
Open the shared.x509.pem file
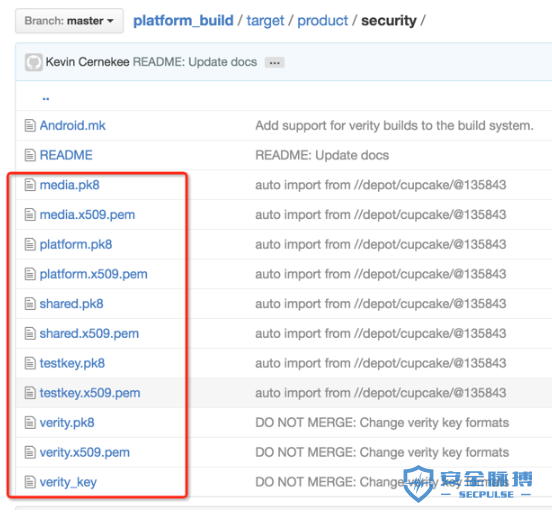(89, 333)
